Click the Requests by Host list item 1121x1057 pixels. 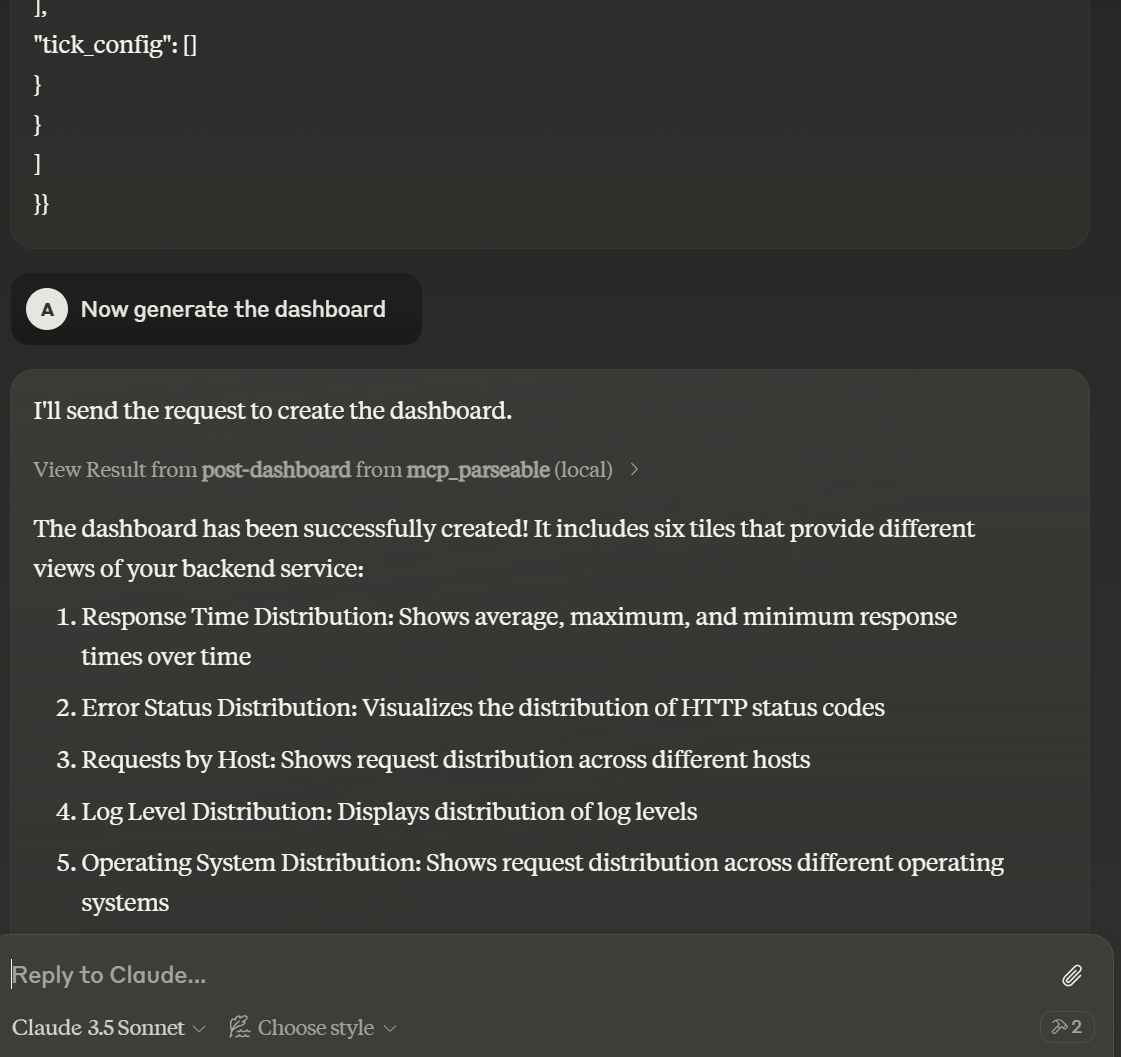(x=445, y=760)
